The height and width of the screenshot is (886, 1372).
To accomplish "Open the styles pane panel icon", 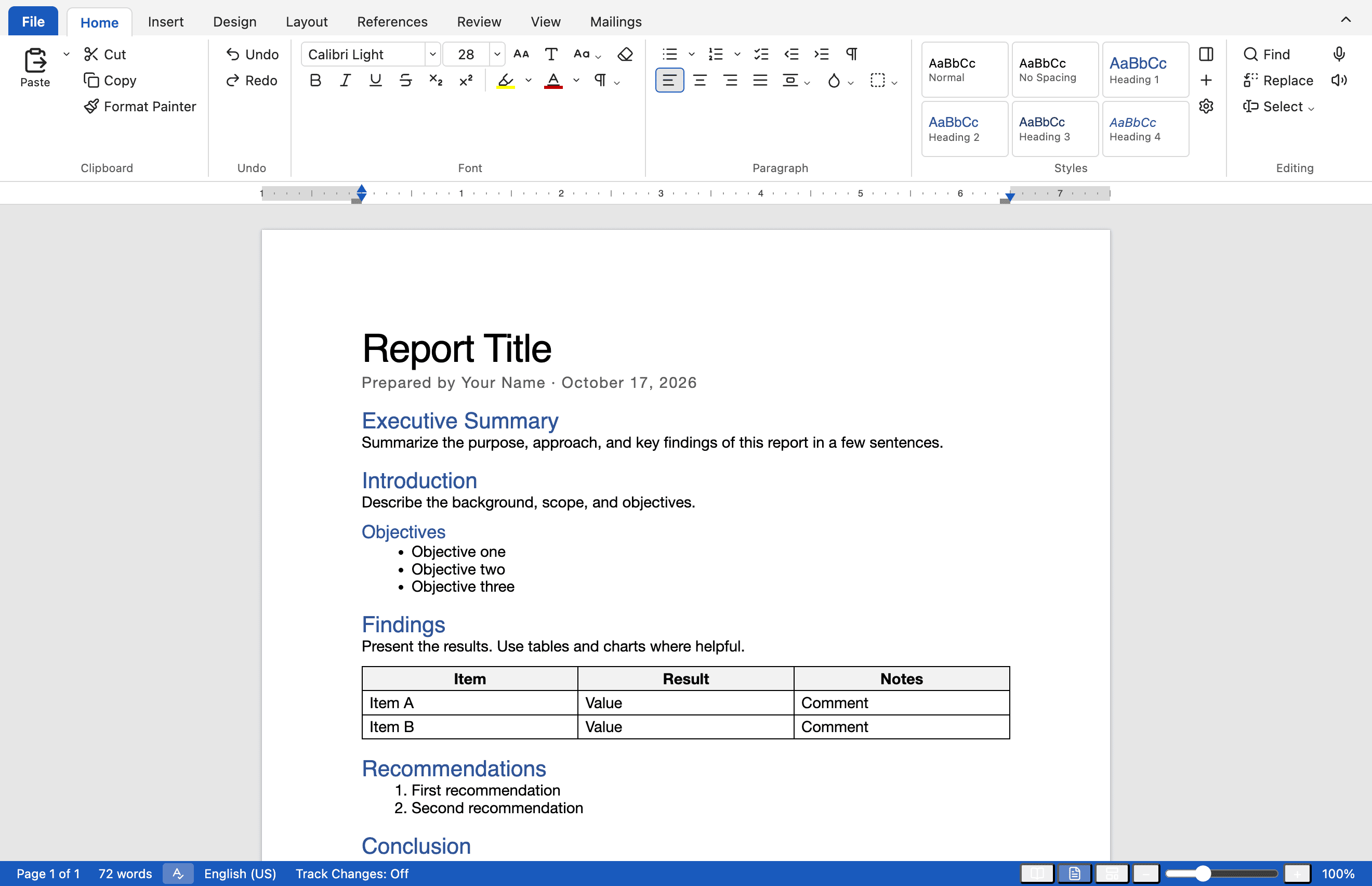I will point(1206,54).
